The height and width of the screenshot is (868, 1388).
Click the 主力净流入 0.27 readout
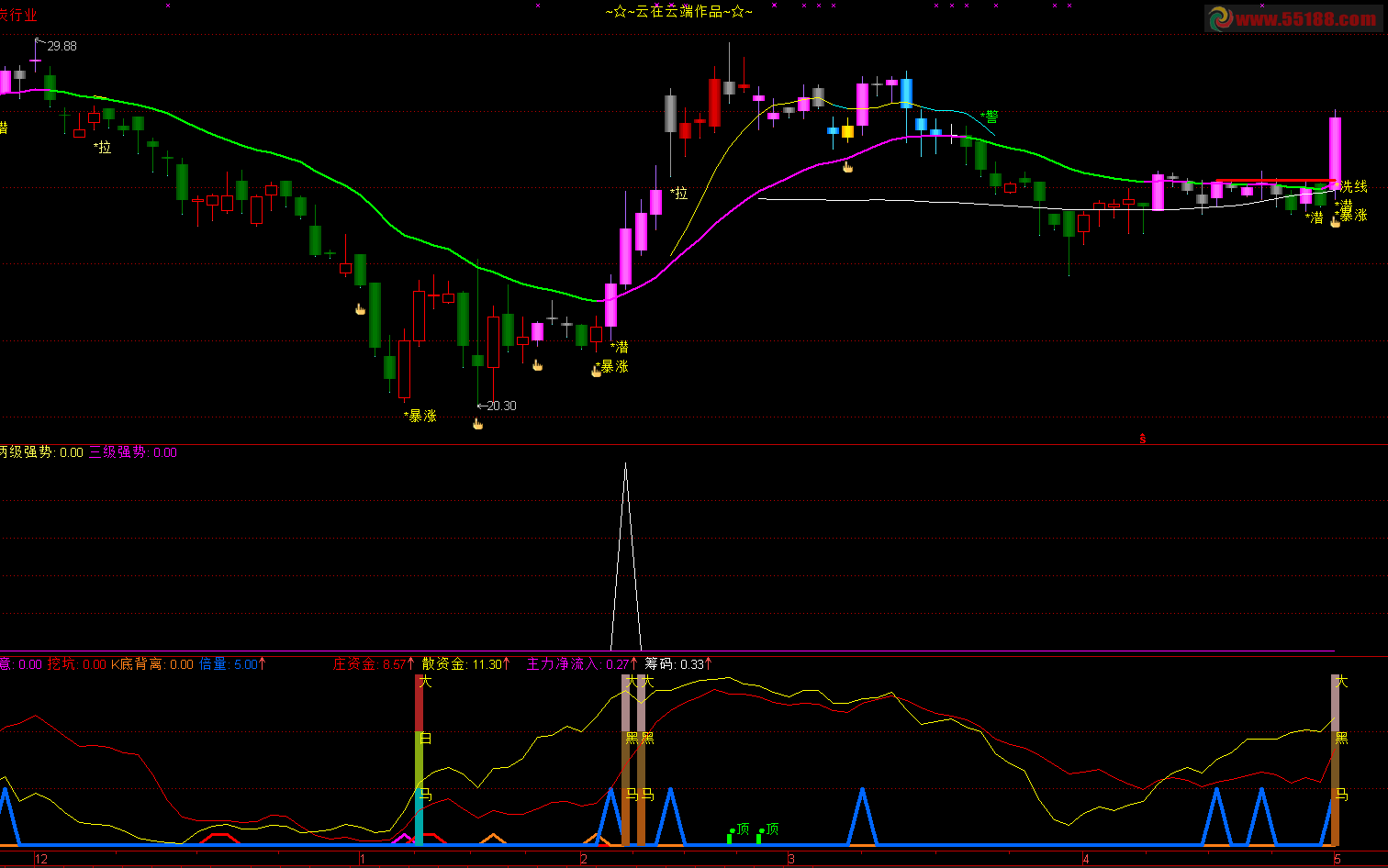point(582,664)
